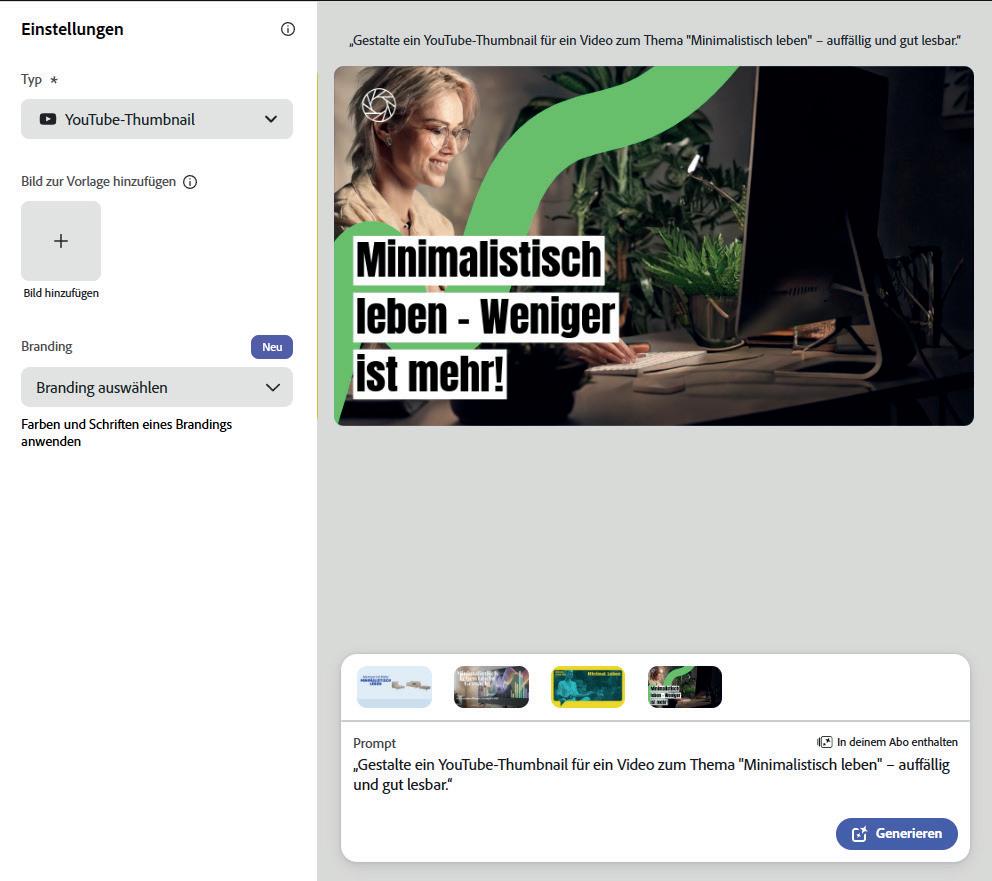Select the light blue thumbnail variant
992x881 pixels.
394,687
